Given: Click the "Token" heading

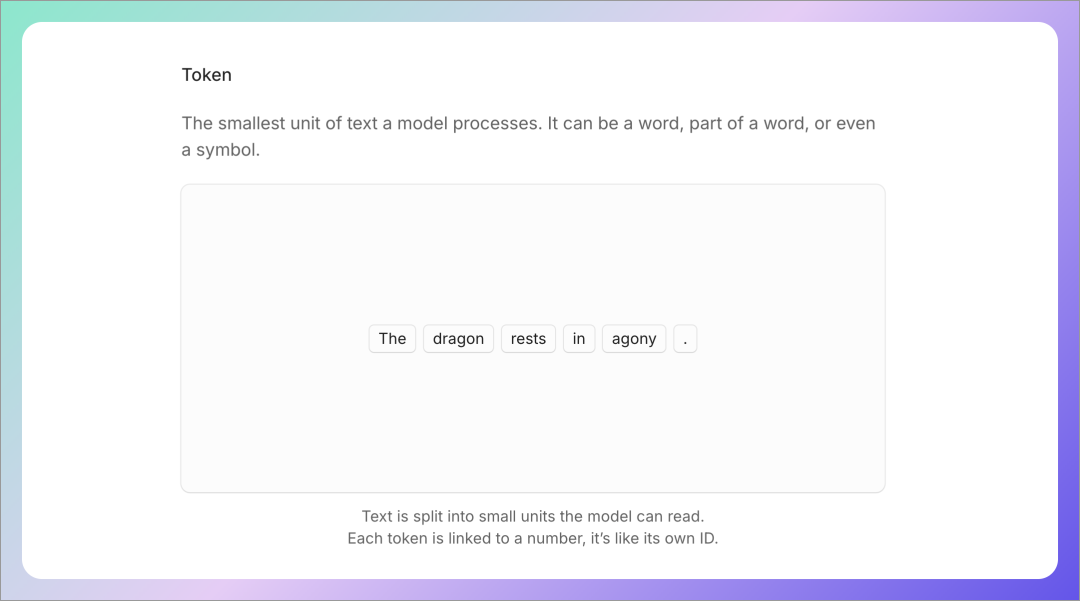Looking at the screenshot, I should coord(206,75).
